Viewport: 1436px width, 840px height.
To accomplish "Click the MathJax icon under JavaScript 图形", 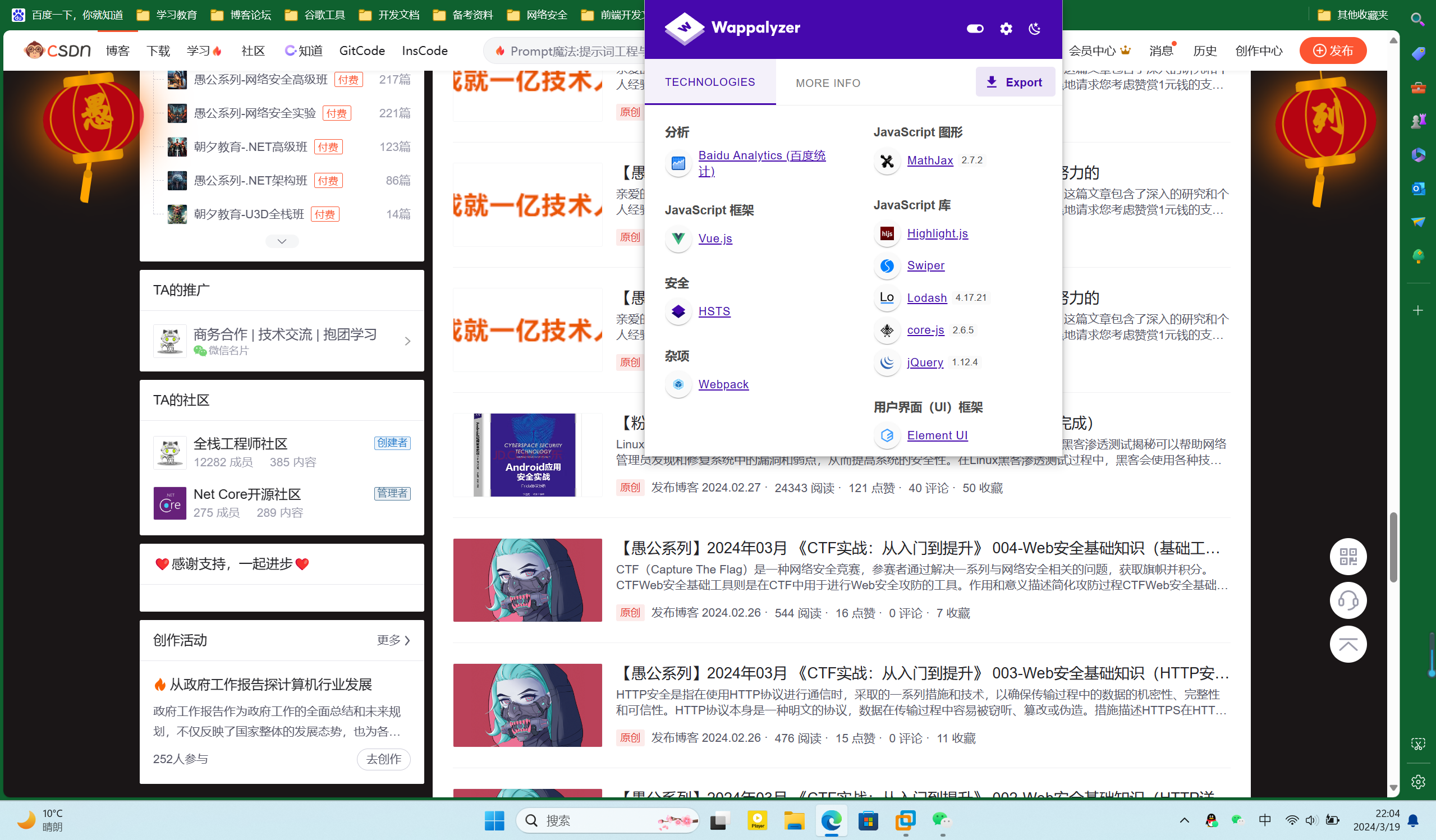I will (x=887, y=160).
